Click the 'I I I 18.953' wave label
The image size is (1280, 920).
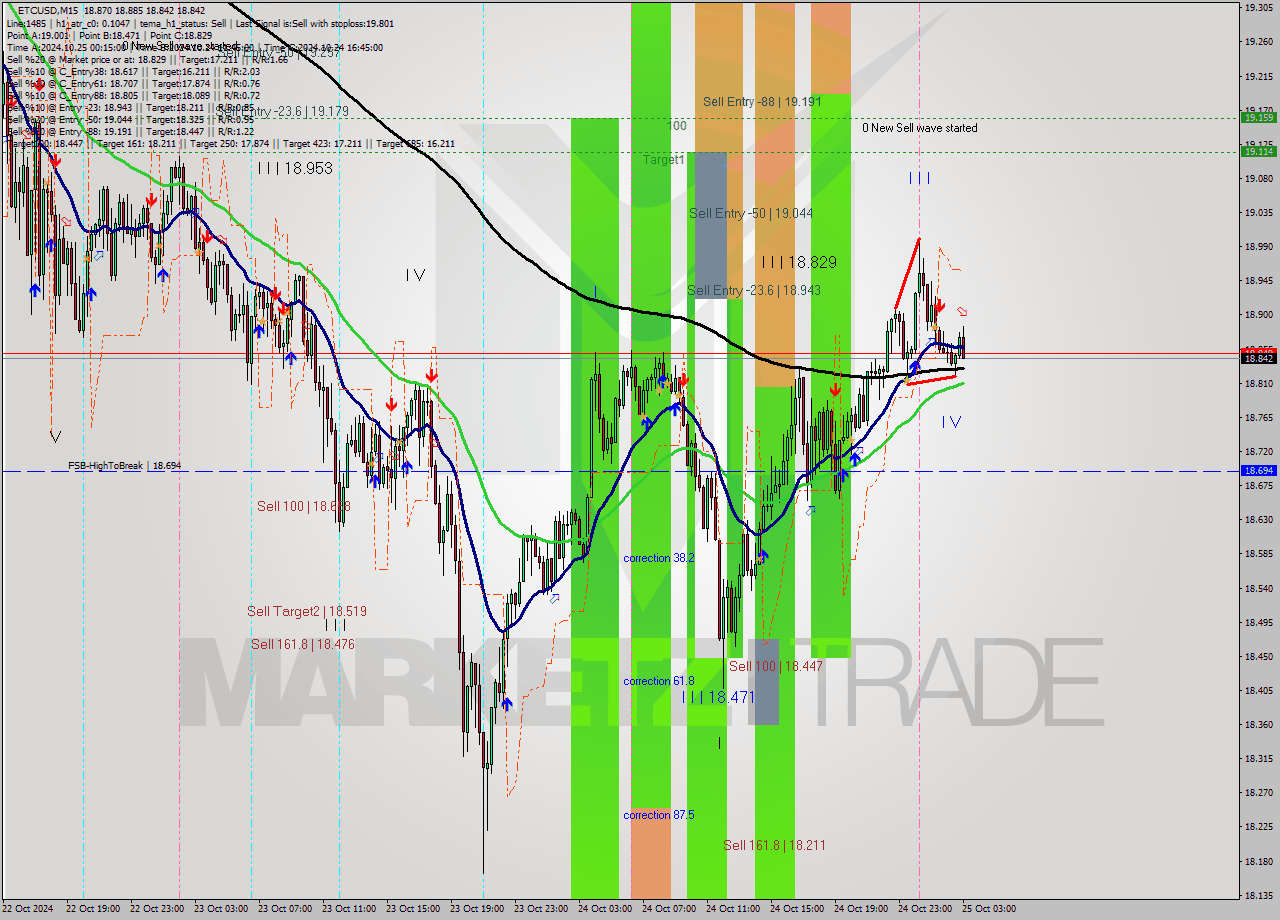[x=294, y=168]
